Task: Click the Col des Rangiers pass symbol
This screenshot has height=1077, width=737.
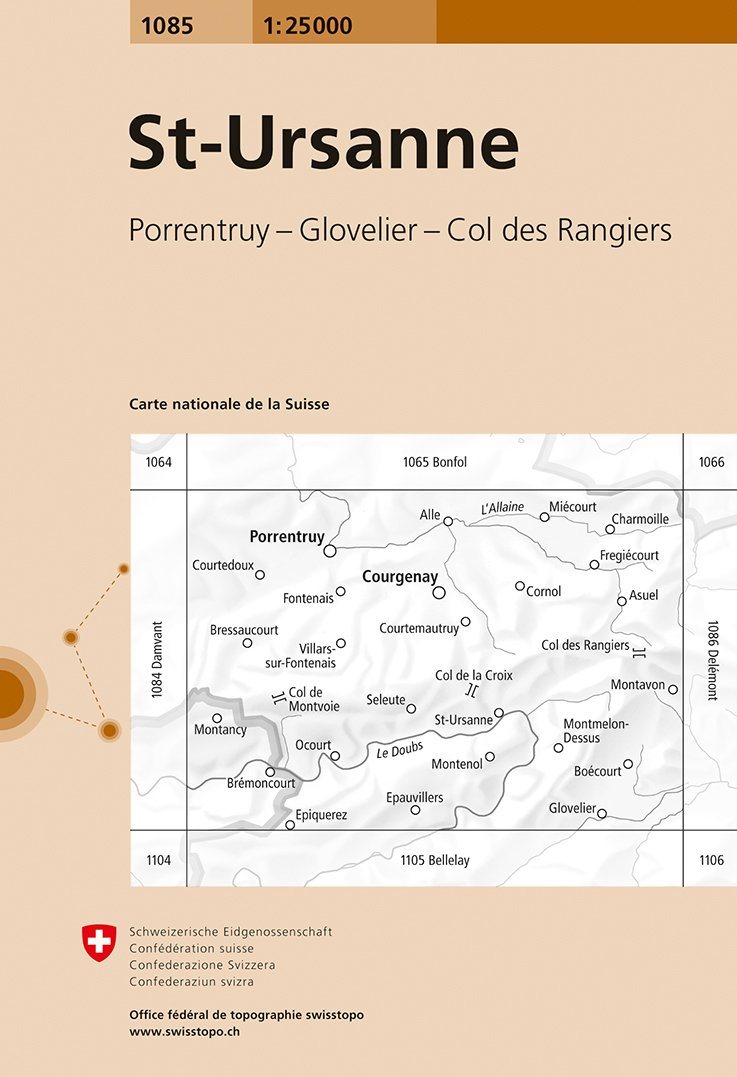Action: [x=639, y=652]
